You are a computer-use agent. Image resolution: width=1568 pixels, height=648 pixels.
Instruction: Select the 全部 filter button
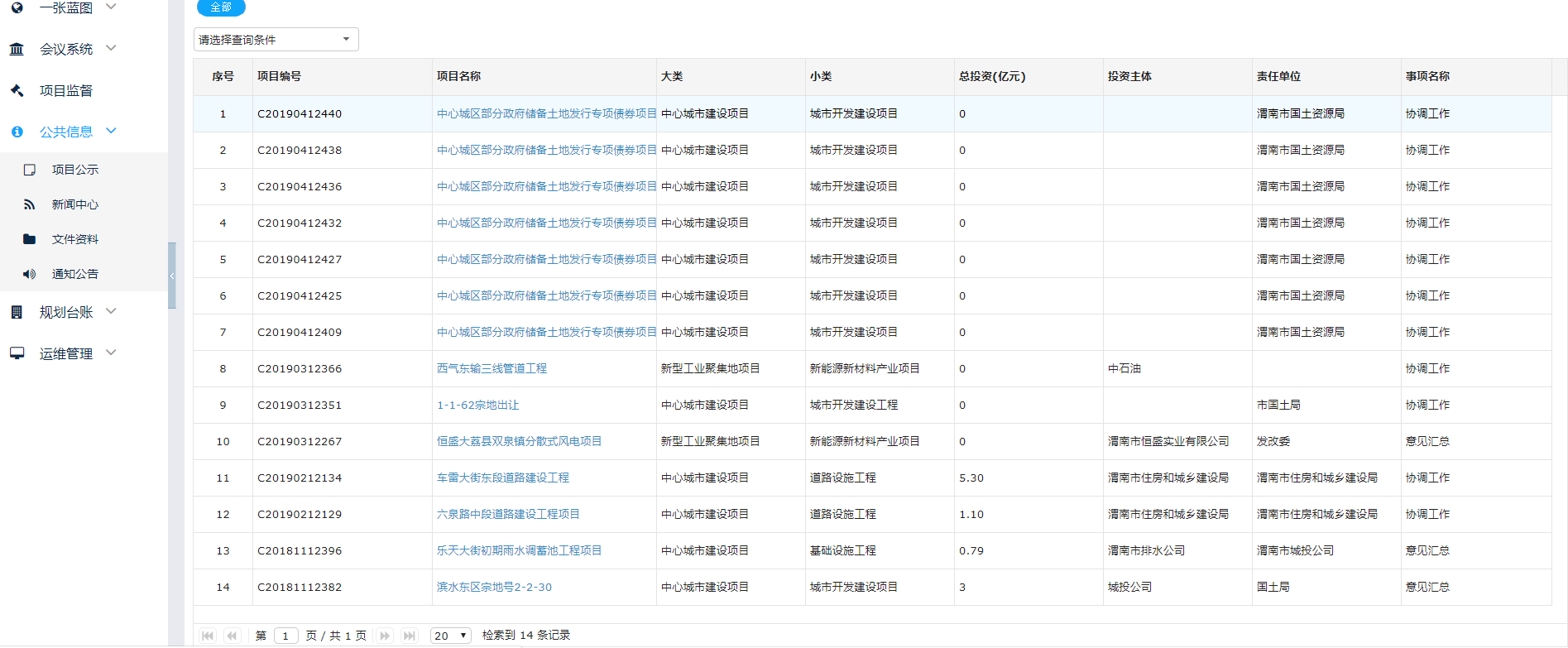tap(221, 7)
